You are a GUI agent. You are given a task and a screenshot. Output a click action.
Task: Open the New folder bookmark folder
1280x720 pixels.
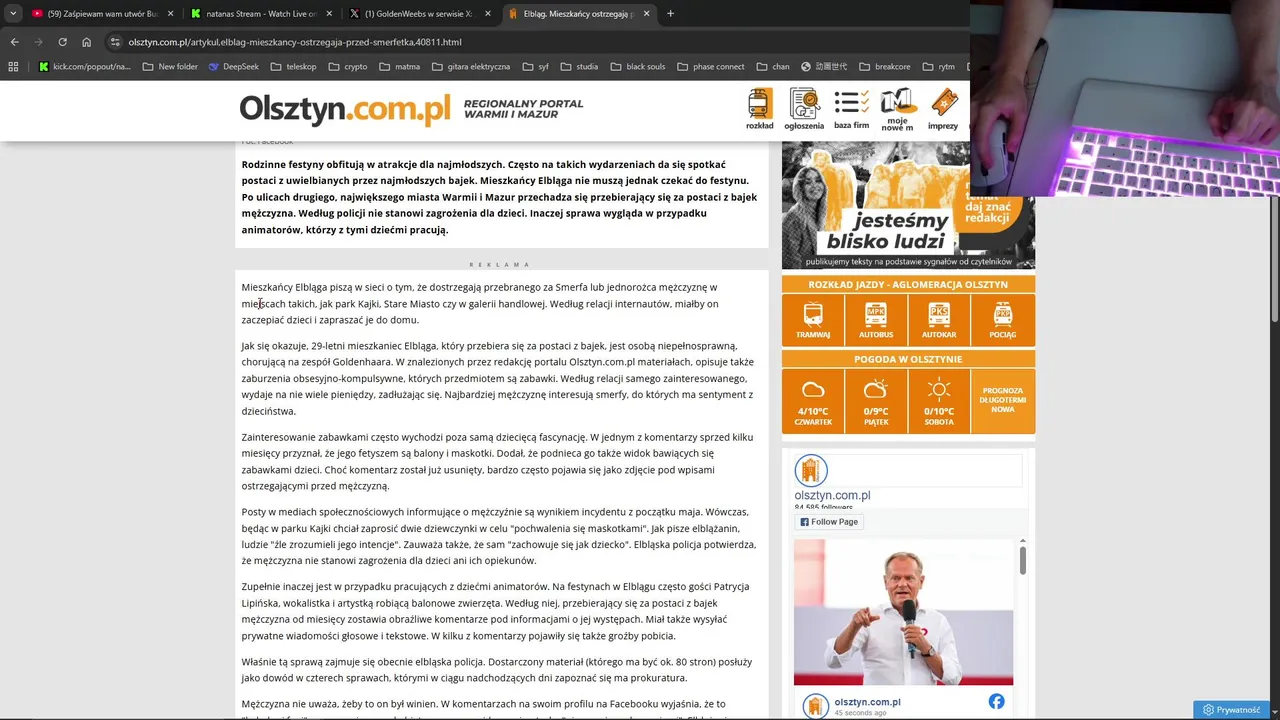coord(170,67)
